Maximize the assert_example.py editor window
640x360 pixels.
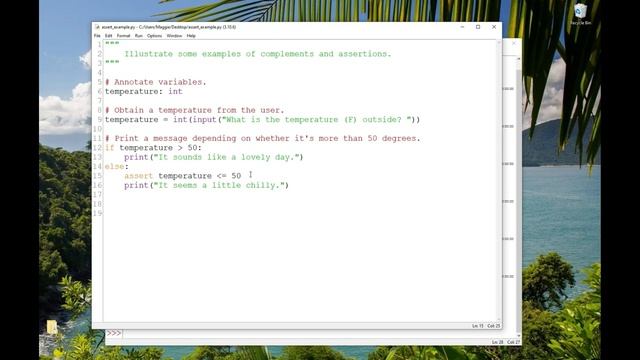pyautogui.click(x=478, y=27)
